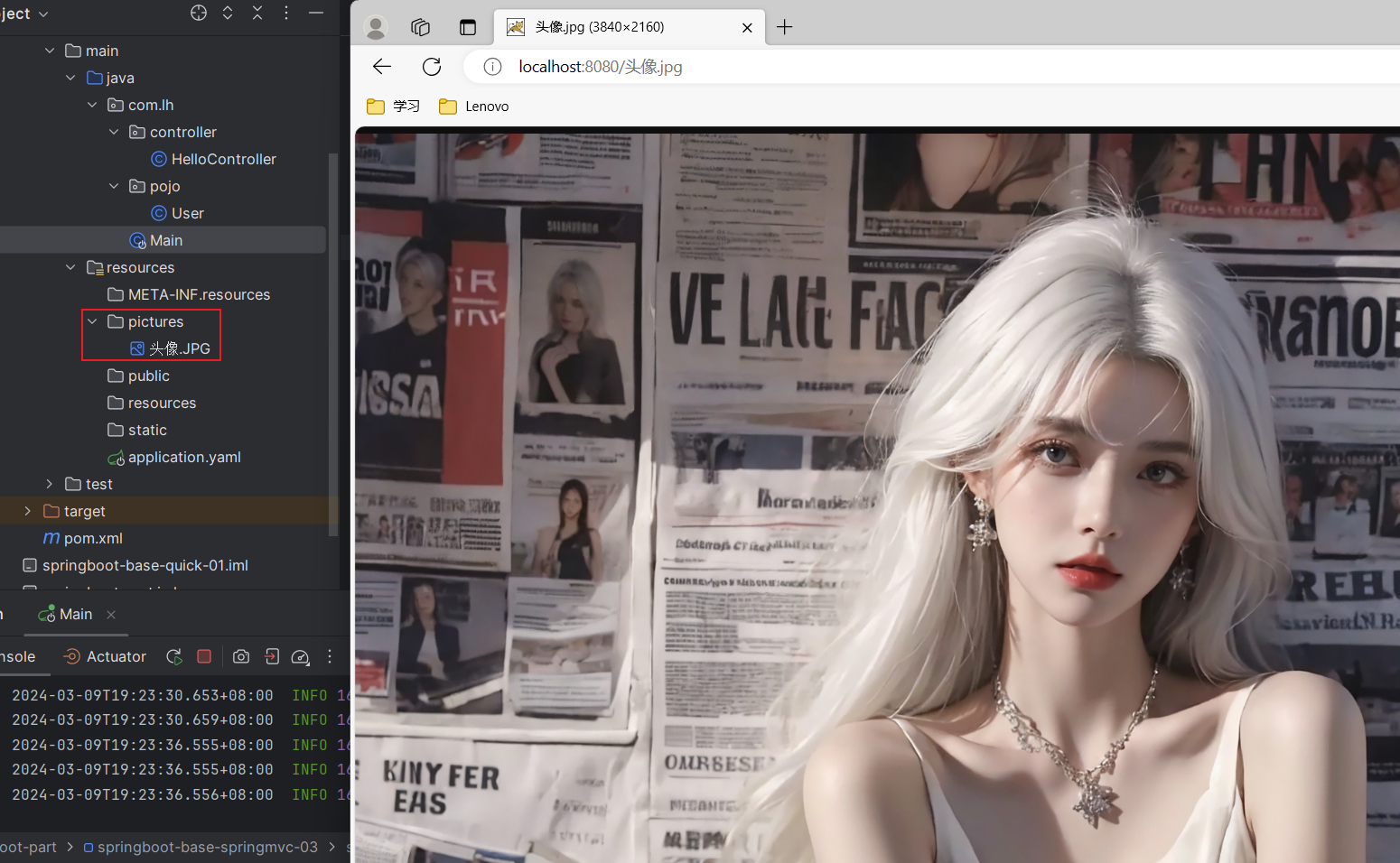Expand the target folder chevron
The height and width of the screenshot is (863, 1400).
pos(28,511)
